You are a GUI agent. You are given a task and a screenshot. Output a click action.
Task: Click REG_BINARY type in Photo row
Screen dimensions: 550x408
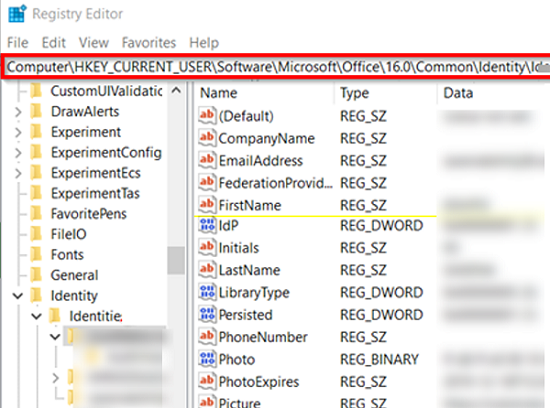click(x=379, y=360)
